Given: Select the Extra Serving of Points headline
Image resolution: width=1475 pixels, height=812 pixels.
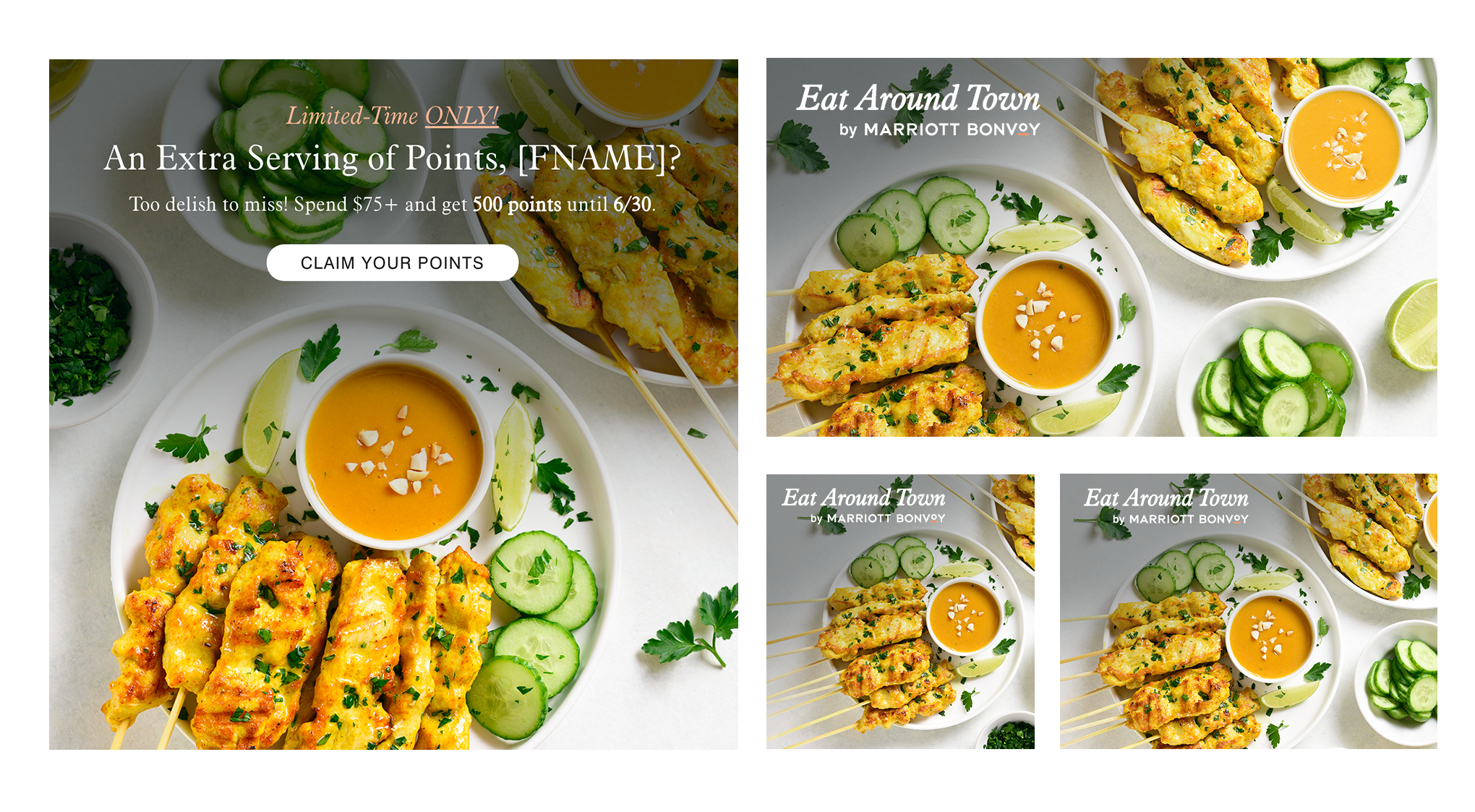Looking at the screenshot, I should click(392, 158).
